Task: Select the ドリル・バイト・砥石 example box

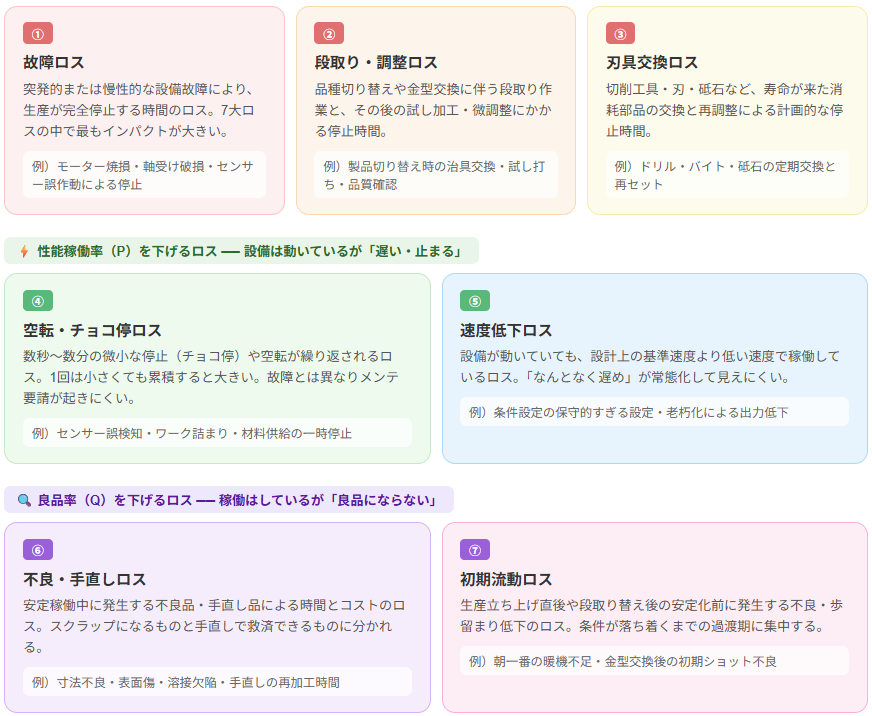Action: (x=727, y=174)
